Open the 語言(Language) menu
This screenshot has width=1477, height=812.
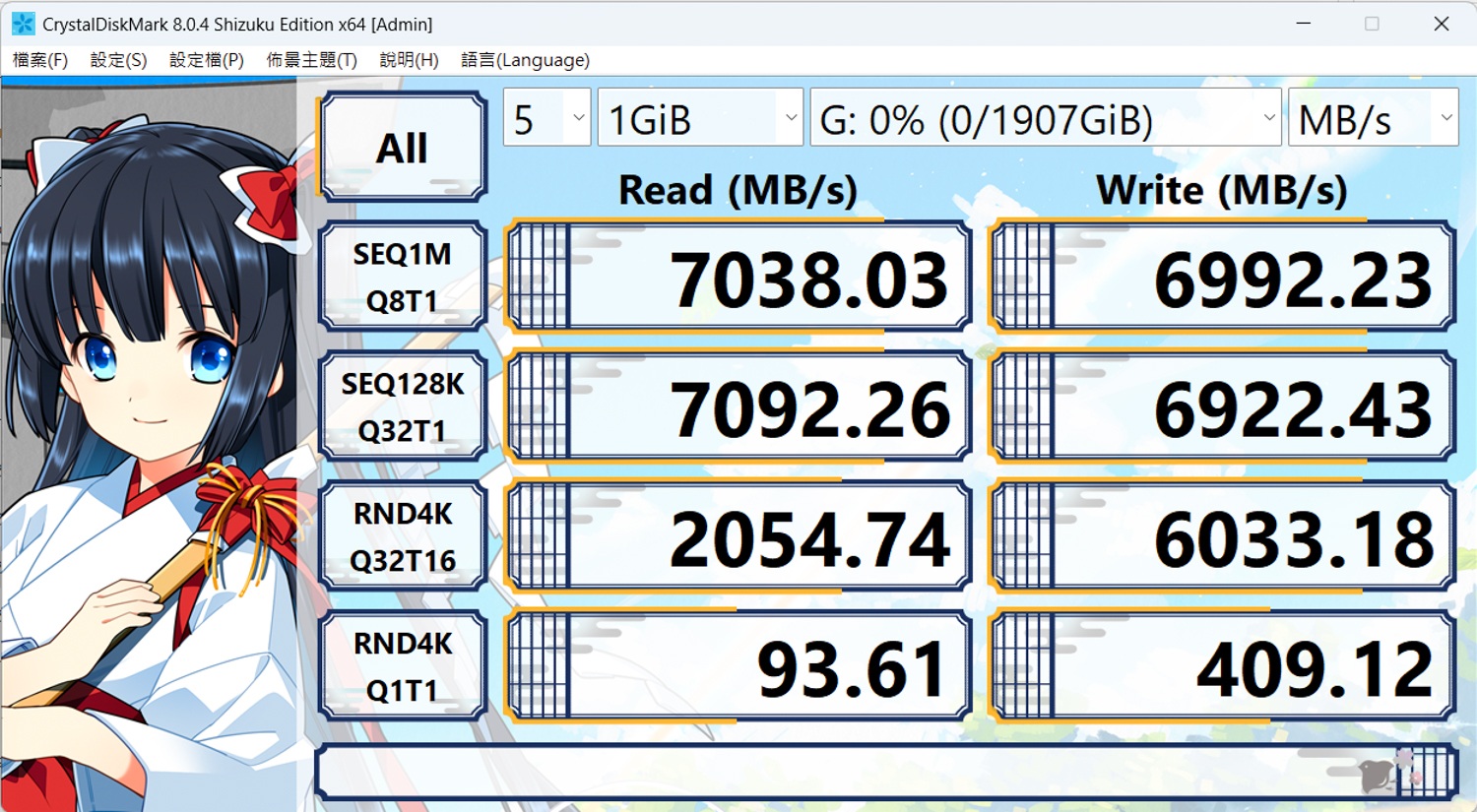pos(525,60)
